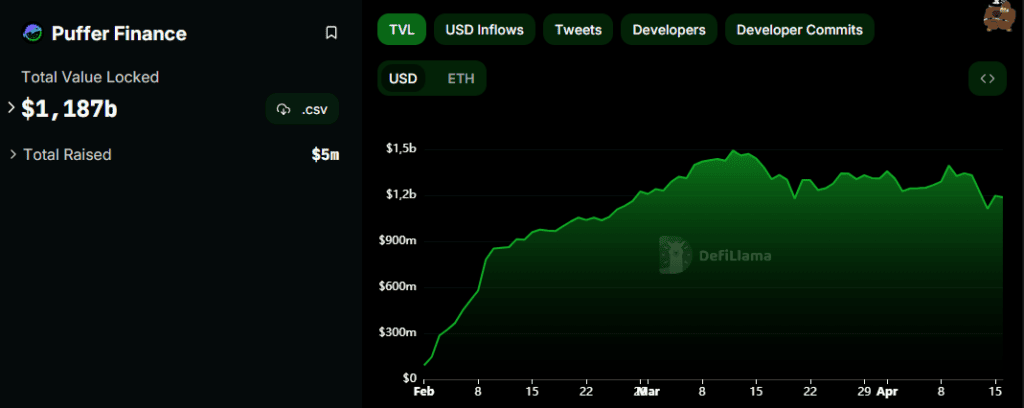Image resolution: width=1024 pixels, height=408 pixels.
Task: Click the cloud download icon
Action: pyautogui.click(x=283, y=109)
